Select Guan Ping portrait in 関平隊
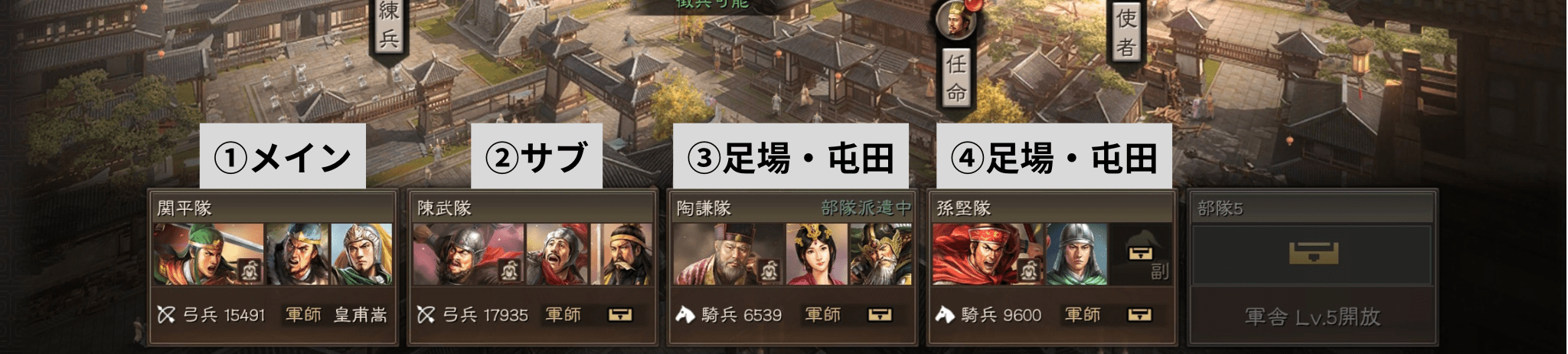 (x=209, y=254)
